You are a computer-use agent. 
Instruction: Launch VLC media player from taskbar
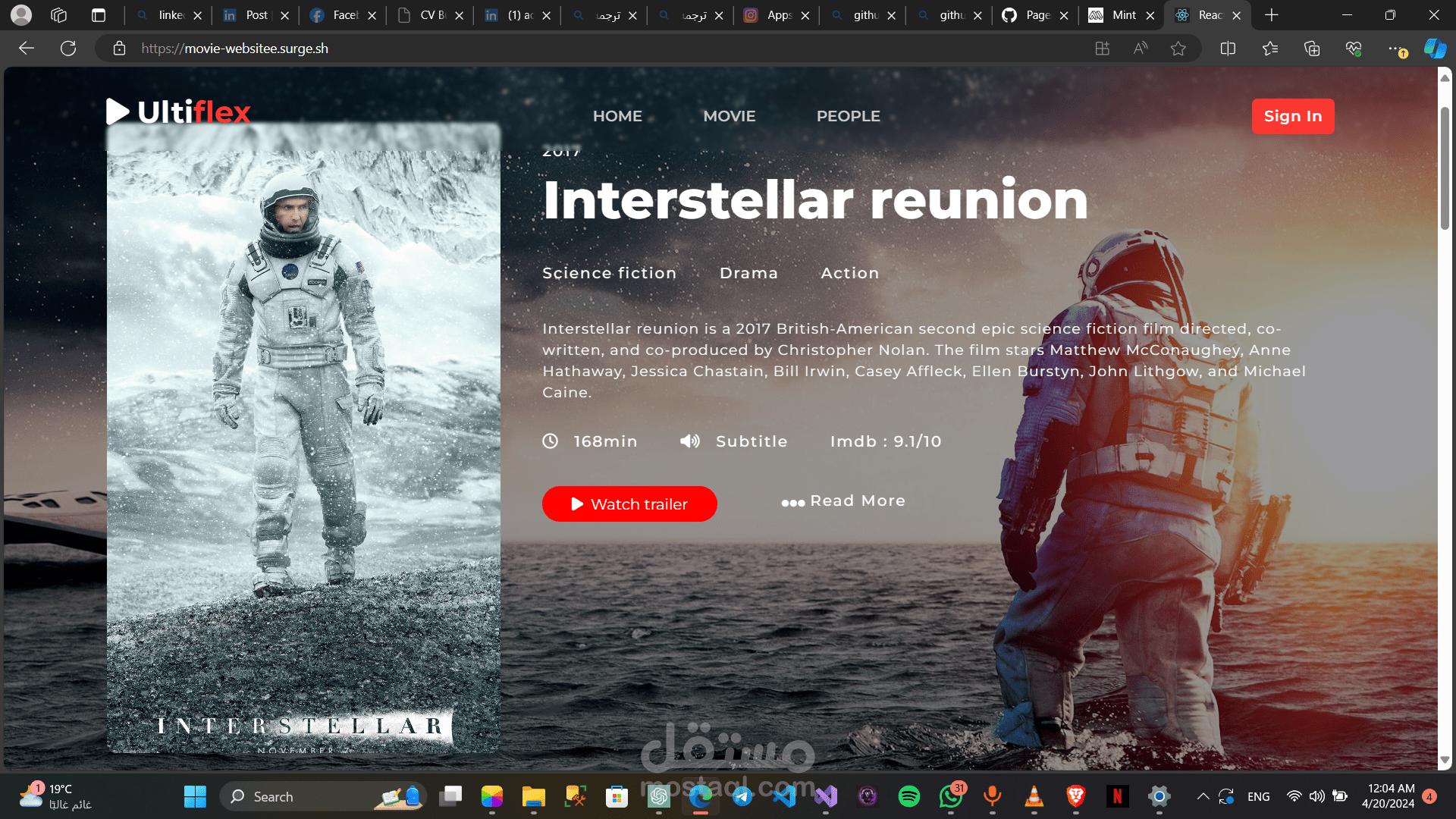point(1034,796)
